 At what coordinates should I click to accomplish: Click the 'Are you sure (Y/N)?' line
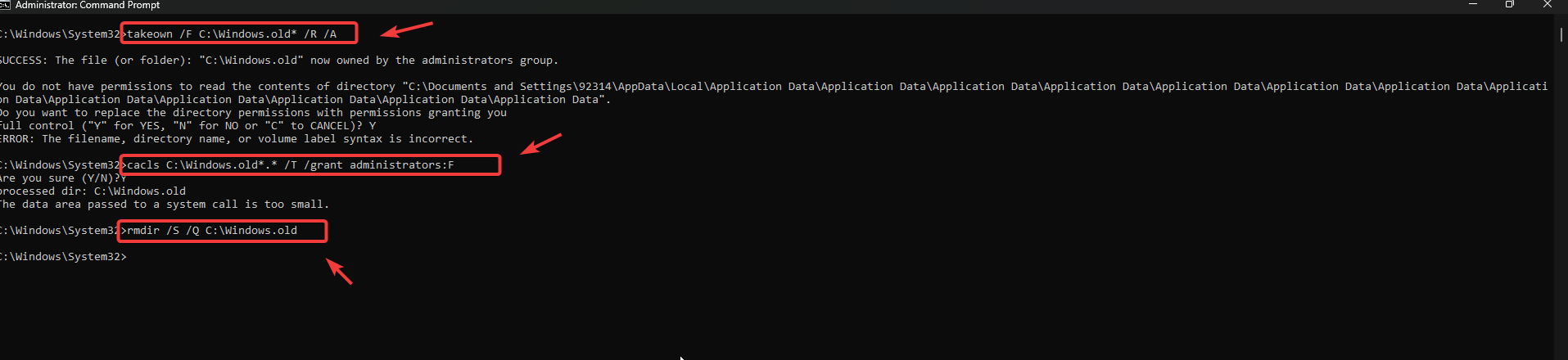(63, 178)
